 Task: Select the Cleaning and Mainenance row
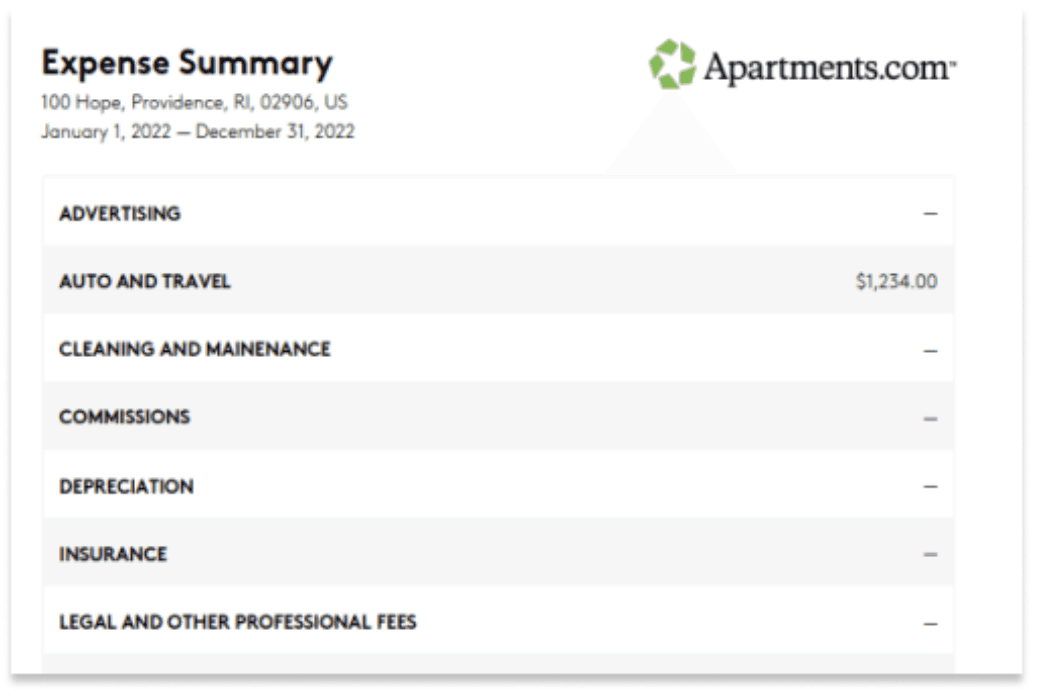(498, 348)
